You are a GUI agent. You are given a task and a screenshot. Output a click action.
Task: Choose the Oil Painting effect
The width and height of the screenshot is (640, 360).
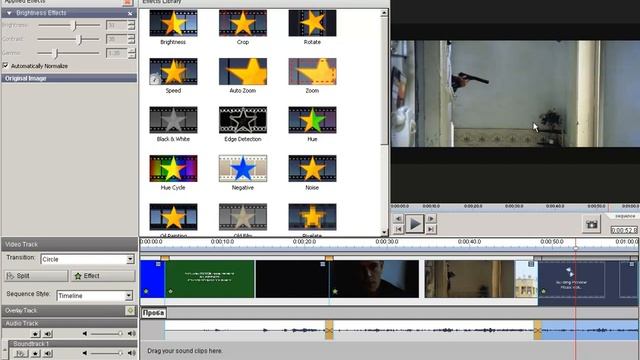pos(173,217)
